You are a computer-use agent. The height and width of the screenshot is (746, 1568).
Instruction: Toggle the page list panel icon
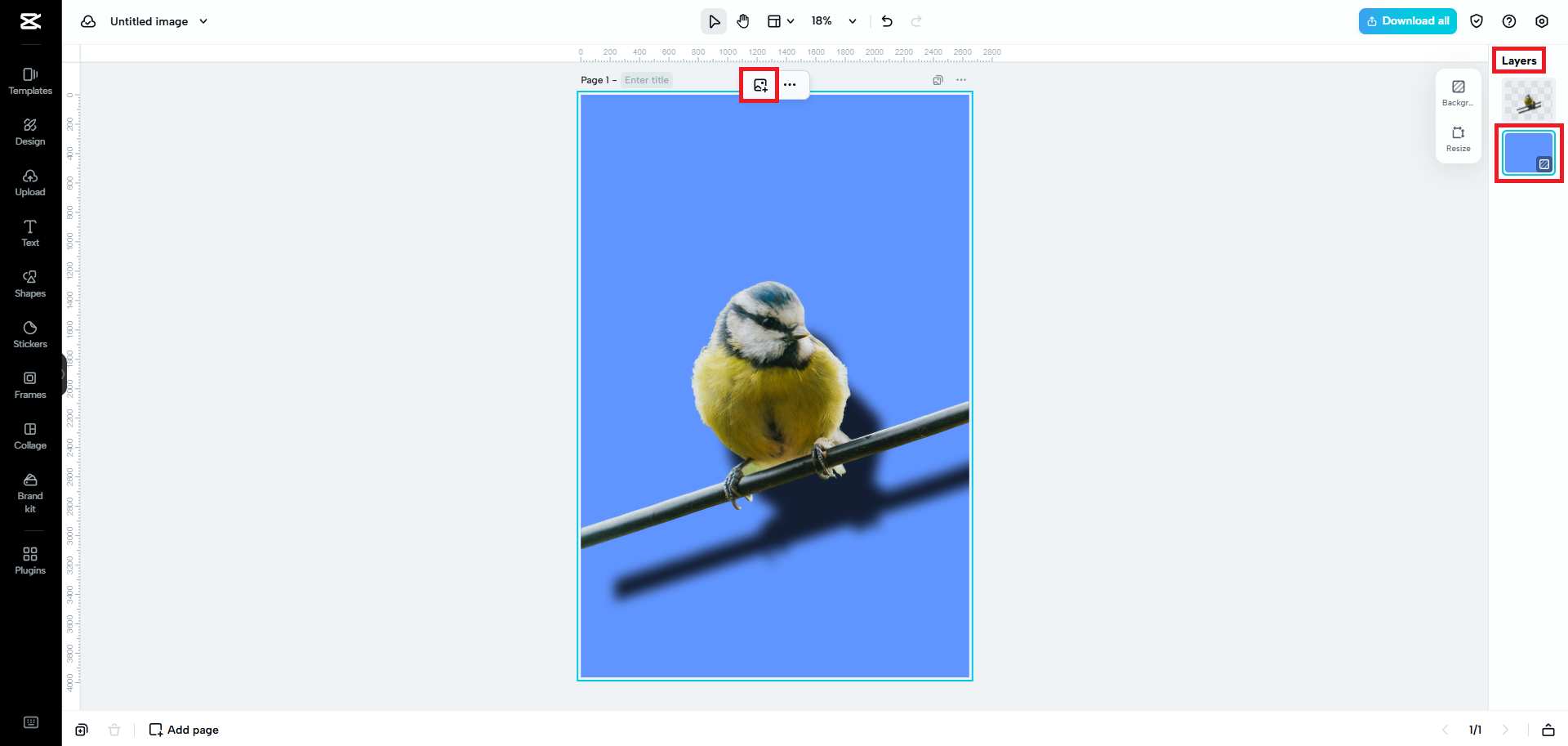coord(1548,730)
